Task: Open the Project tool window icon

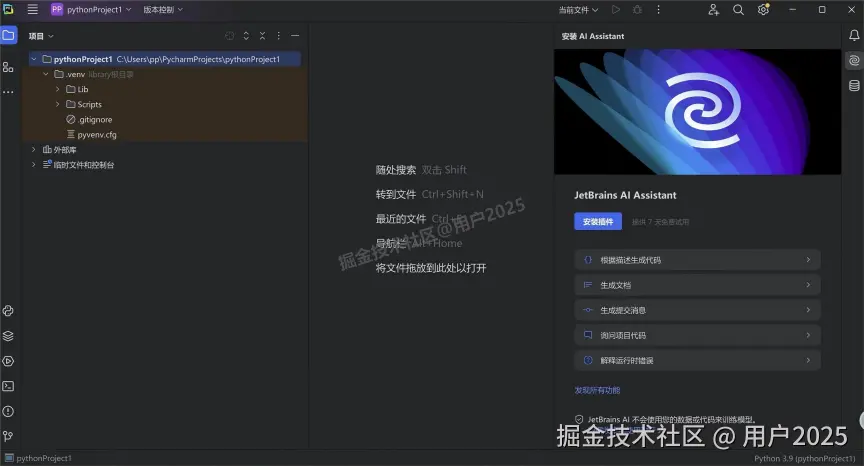Action: (x=8, y=36)
